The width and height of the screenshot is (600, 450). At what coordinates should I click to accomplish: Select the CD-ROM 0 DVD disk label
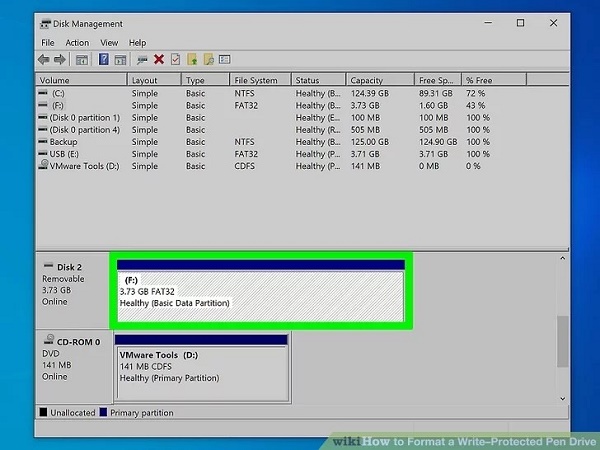click(x=74, y=367)
